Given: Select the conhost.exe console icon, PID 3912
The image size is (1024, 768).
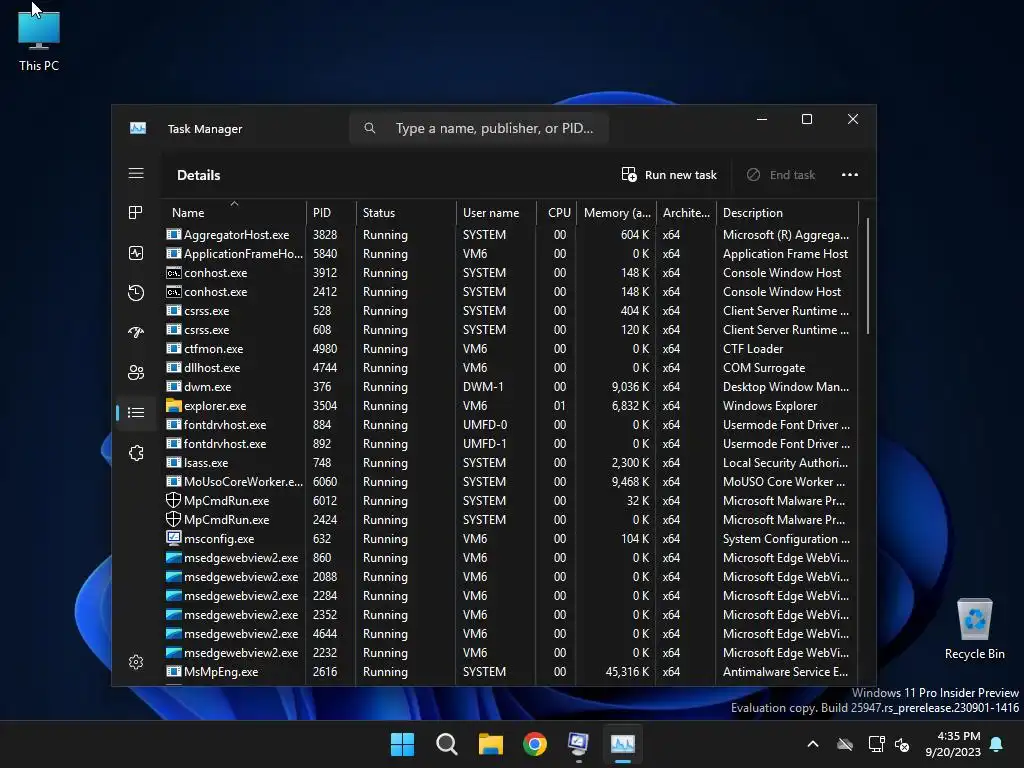Looking at the screenshot, I should (173, 272).
